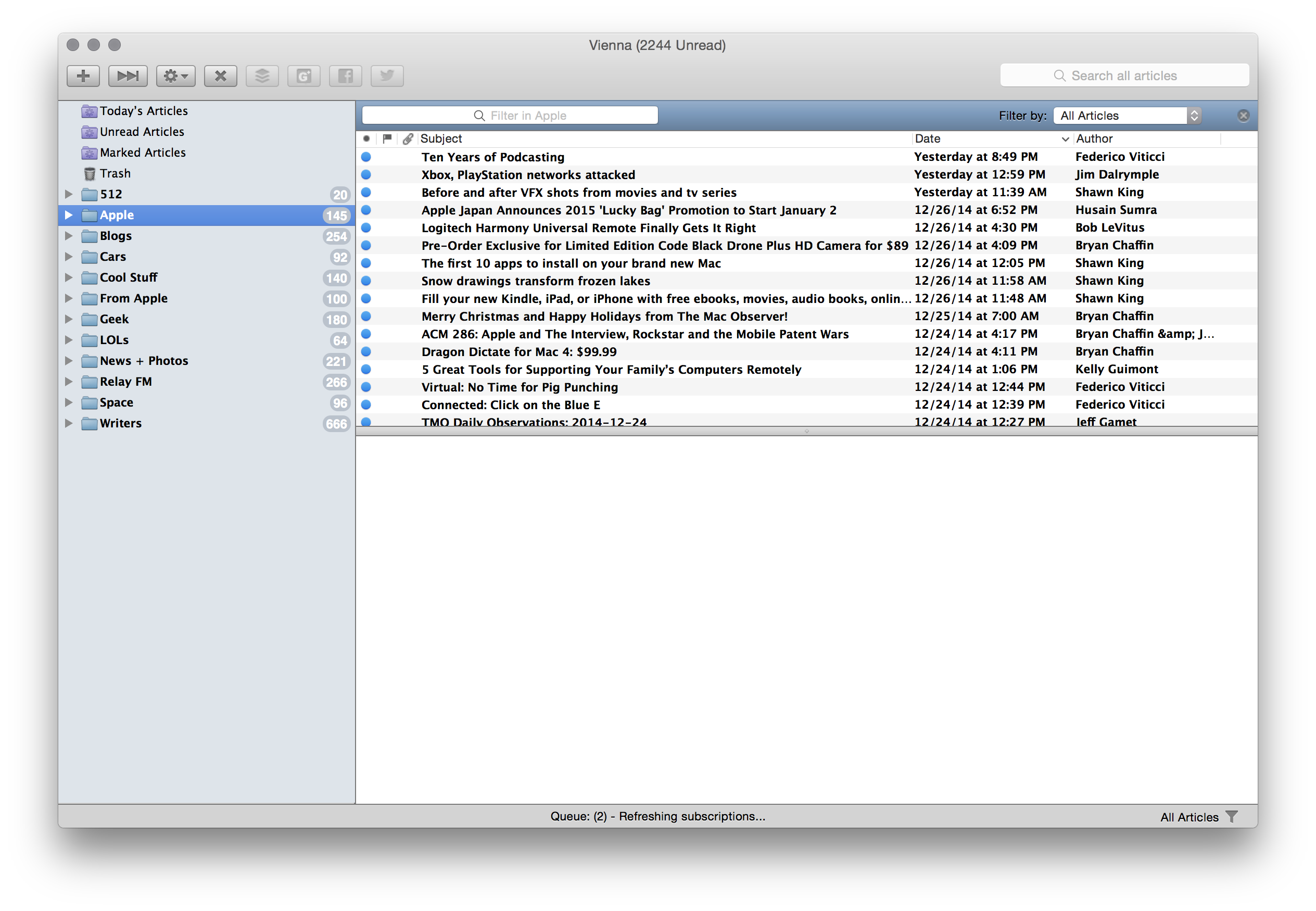
Task: Toggle unread dot for Ten Years of Podcasting
Action: [366, 157]
